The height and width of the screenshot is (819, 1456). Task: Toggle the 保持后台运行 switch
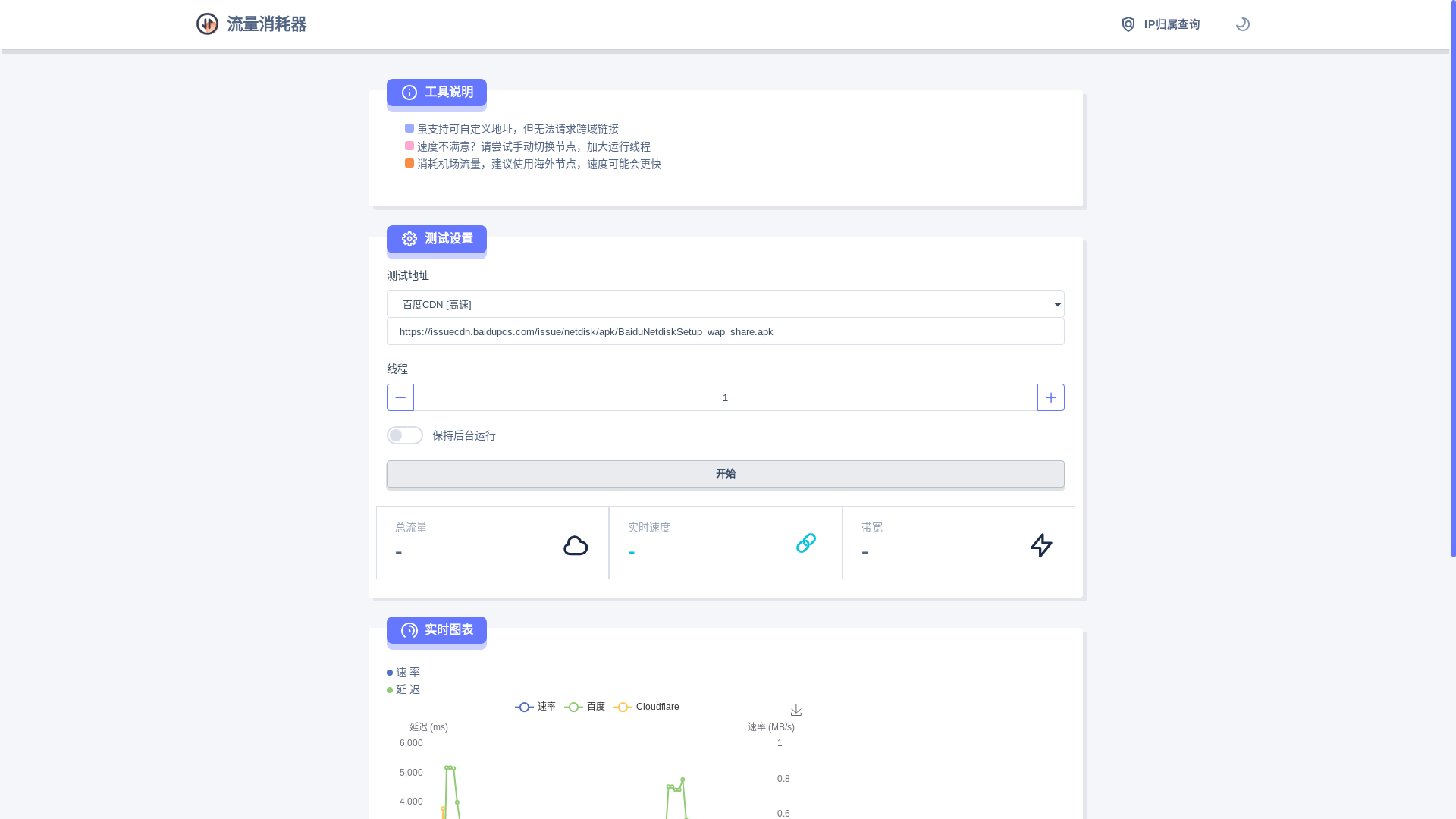coord(405,435)
